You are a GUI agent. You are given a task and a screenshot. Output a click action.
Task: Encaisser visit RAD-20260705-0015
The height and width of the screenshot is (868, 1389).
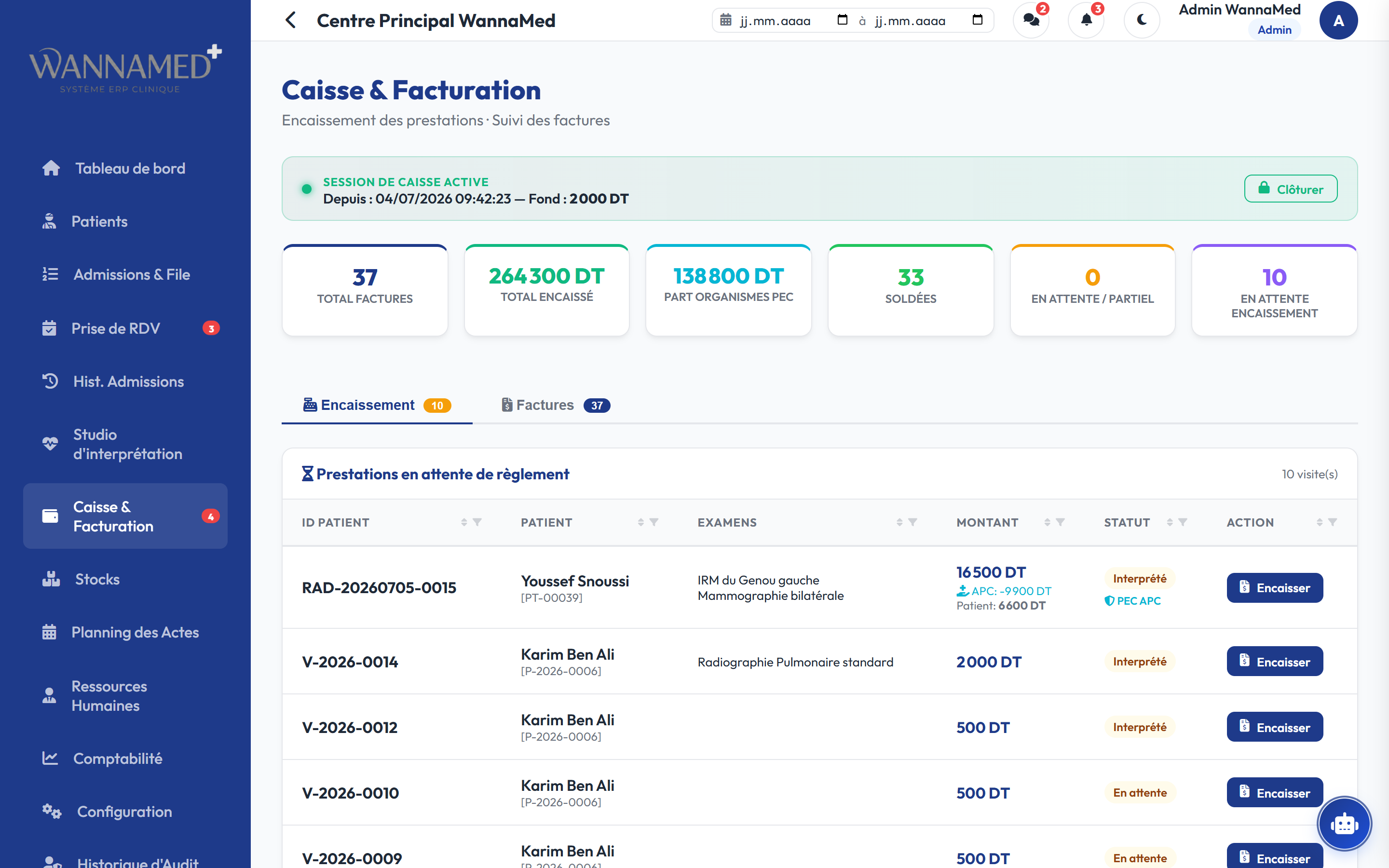coord(1274,588)
